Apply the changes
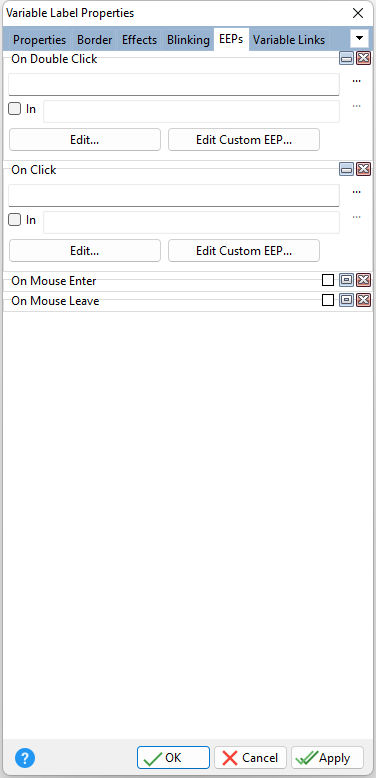The width and height of the screenshot is (376, 778). click(327, 758)
